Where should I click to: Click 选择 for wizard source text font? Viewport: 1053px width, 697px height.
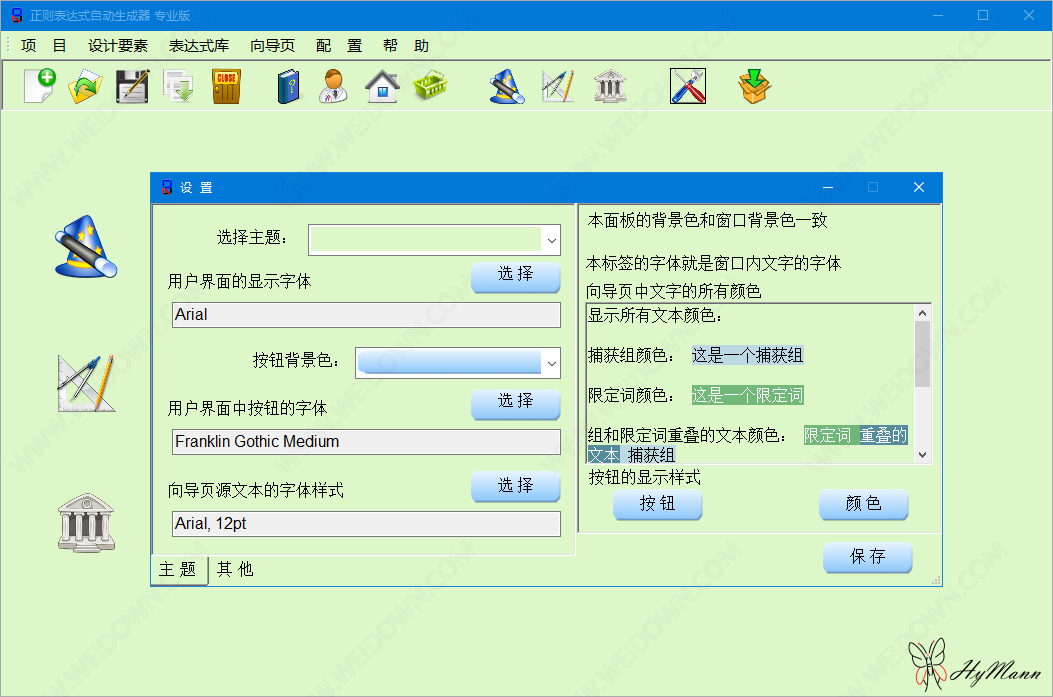click(515, 487)
